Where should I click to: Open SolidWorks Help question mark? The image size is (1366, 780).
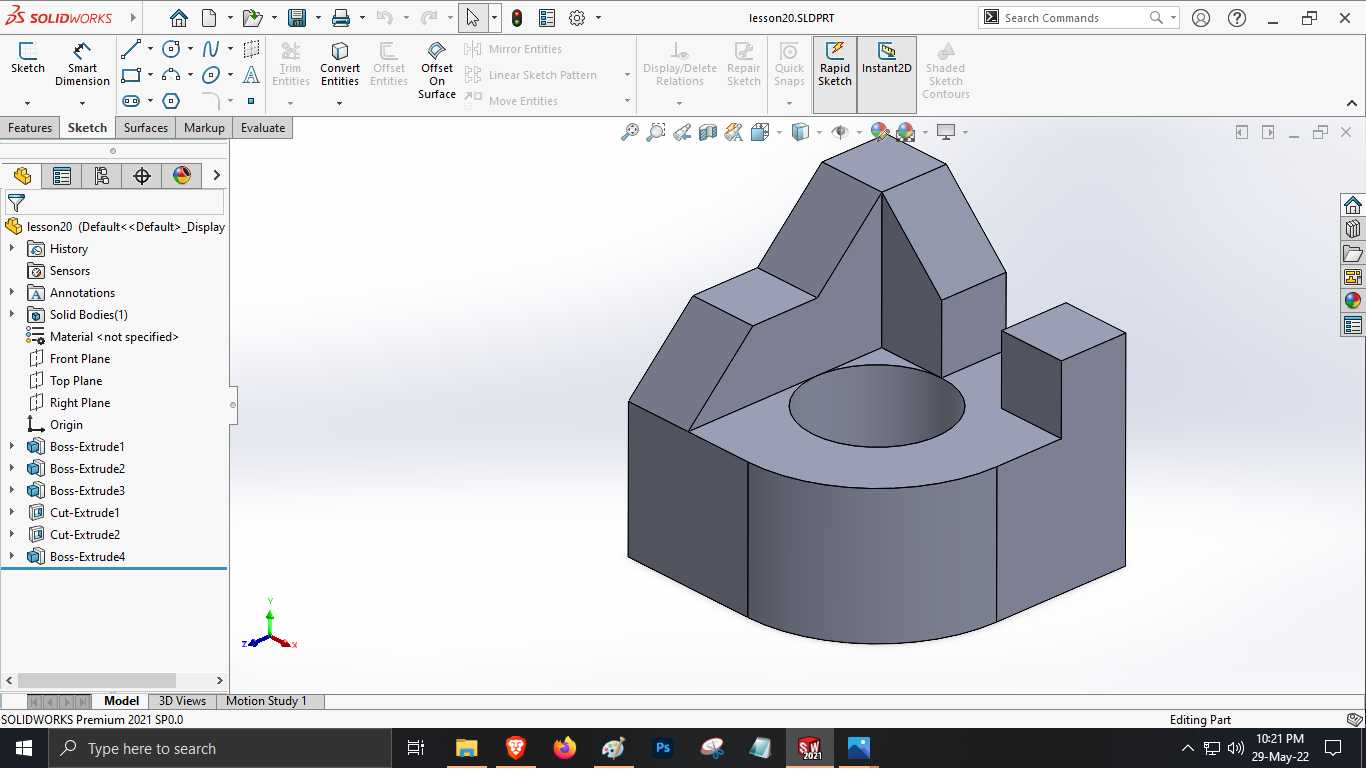[x=1237, y=18]
